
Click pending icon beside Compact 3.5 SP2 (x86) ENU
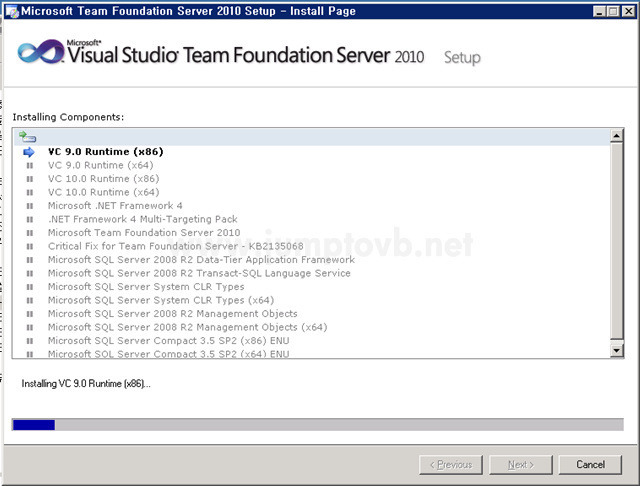(30, 341)
